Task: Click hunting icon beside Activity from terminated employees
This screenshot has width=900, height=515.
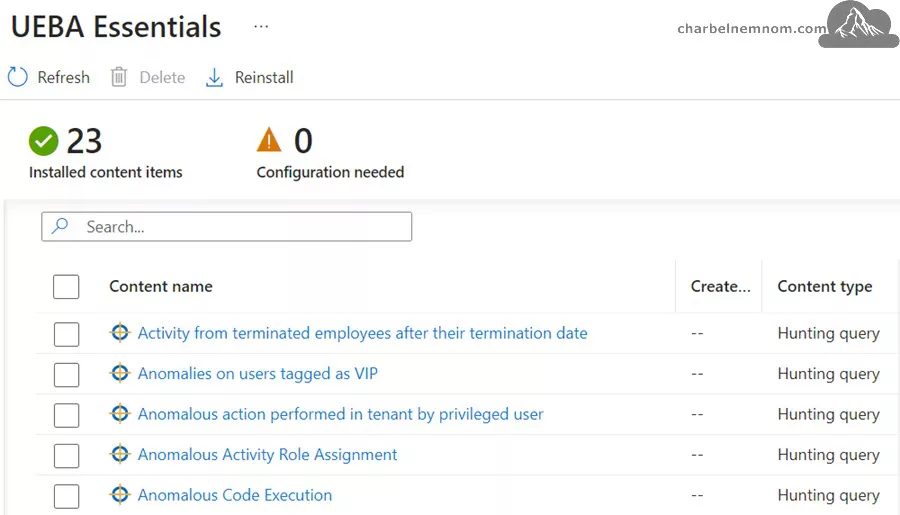Action: 120,332
